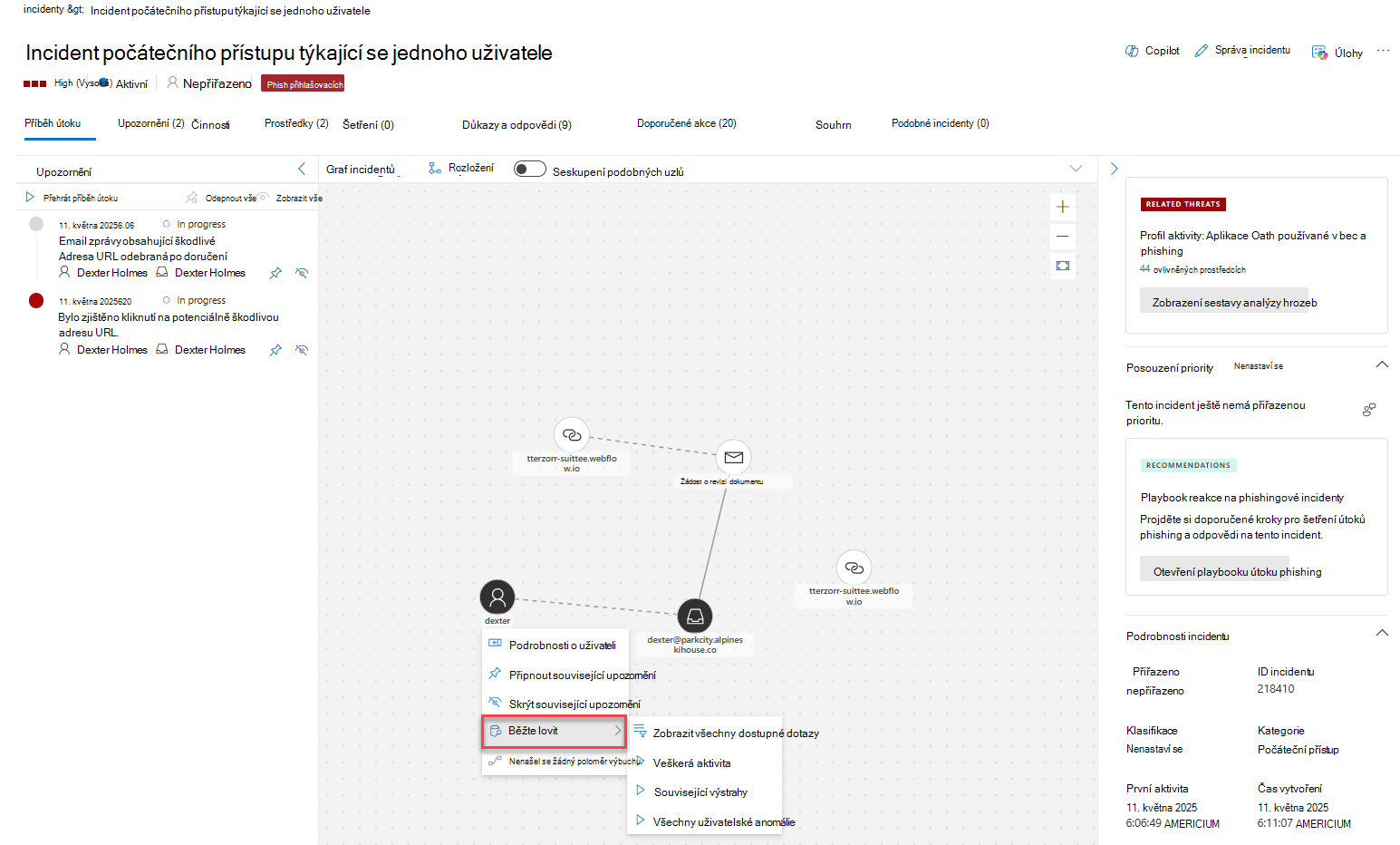Click incidenty breadcrumb link
This screenshot has width=1400, height=845.
click(x=53, y=10)
